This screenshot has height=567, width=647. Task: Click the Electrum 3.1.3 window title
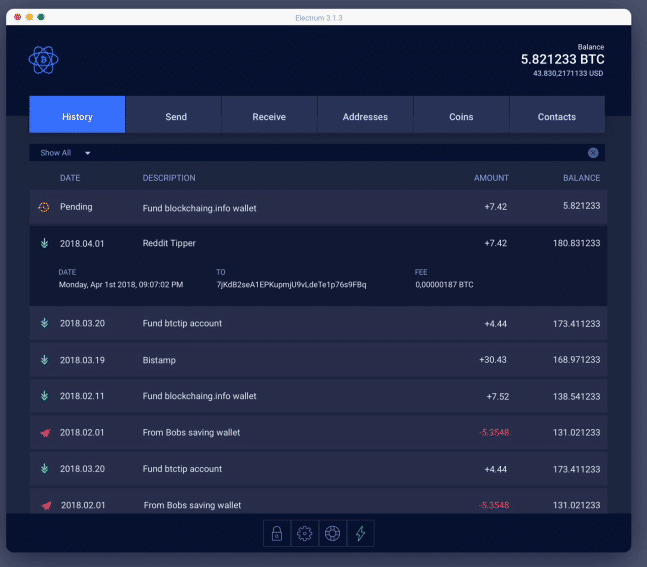click(x=319, y=18)
